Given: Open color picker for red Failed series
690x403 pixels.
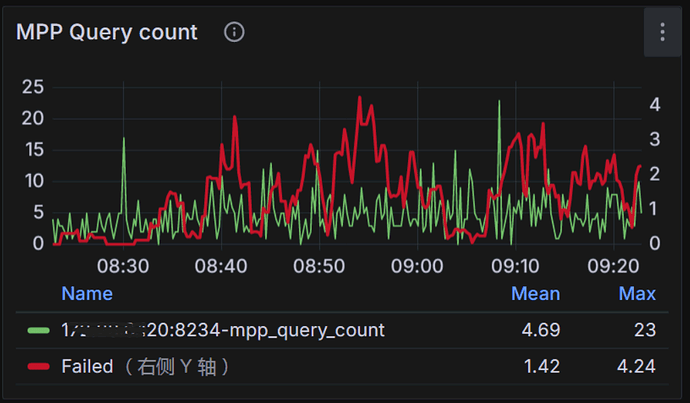Looking at the screenshot, I should pyautogui.click(x=39, y=366).
